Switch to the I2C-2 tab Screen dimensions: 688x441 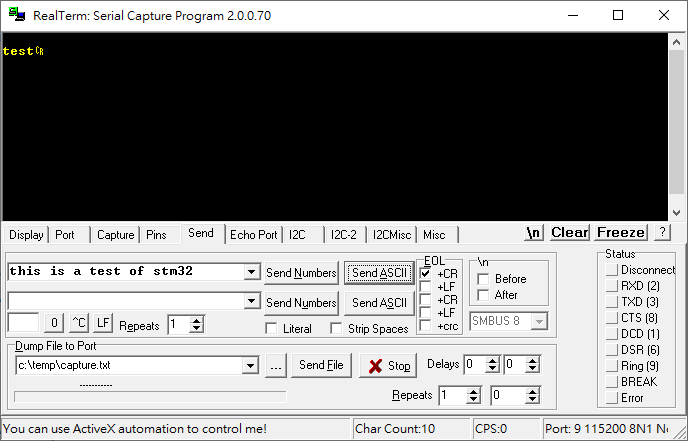[344, 235]
